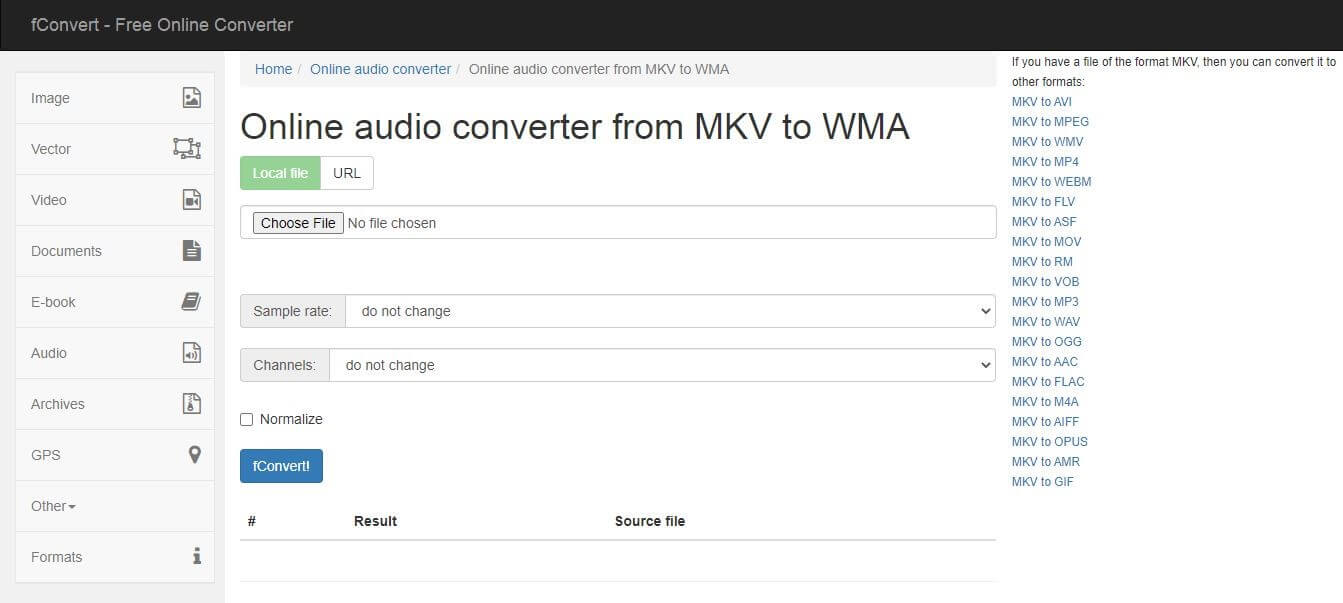
Task: Open the Formats menu item
Action: [115, 557]
